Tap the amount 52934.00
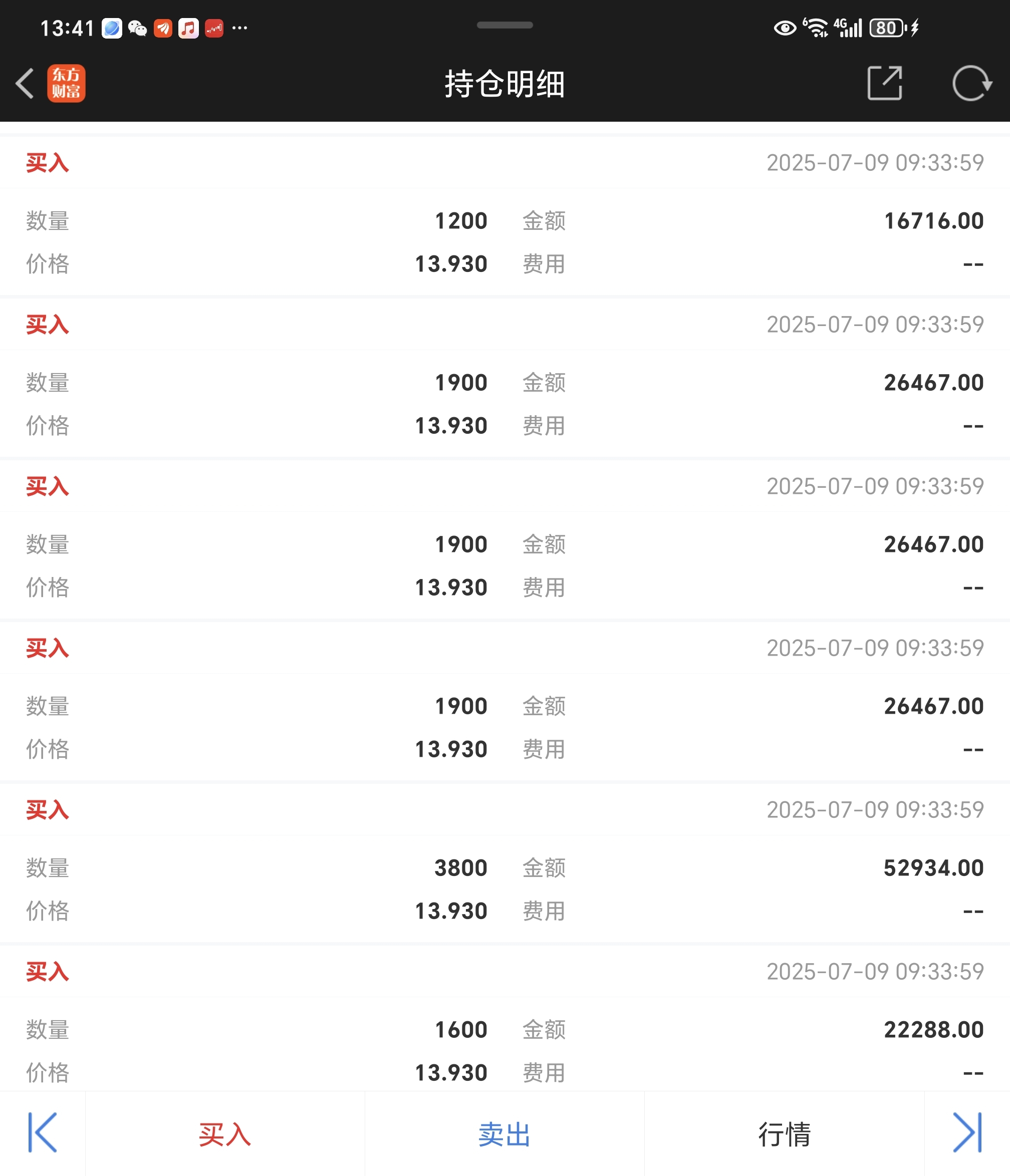Image resolution: width=1010 pixels, height=1176 pixels. click(x=933, y=868)
